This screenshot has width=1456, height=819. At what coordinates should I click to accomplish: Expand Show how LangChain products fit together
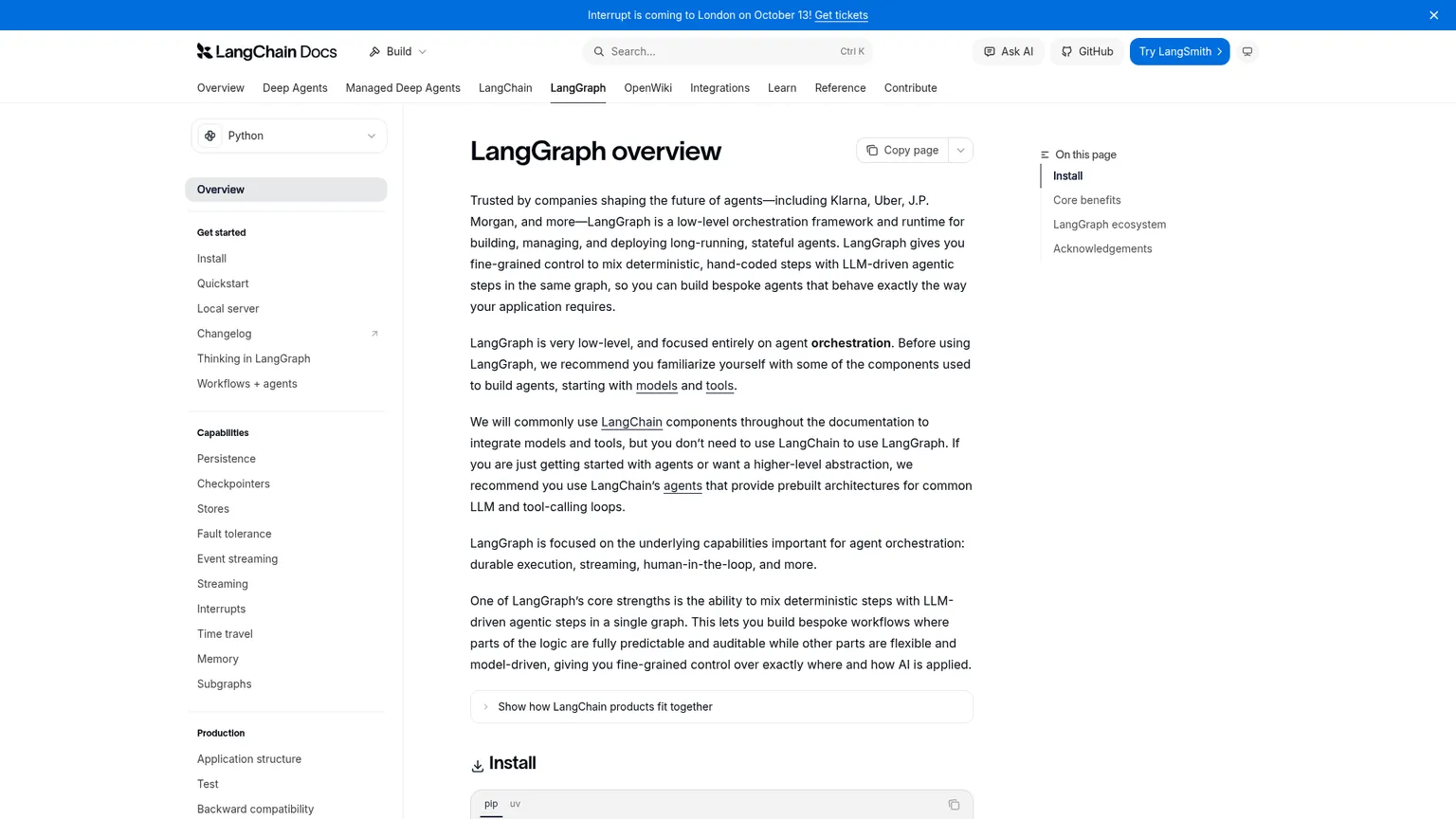[x=721, y=707]
